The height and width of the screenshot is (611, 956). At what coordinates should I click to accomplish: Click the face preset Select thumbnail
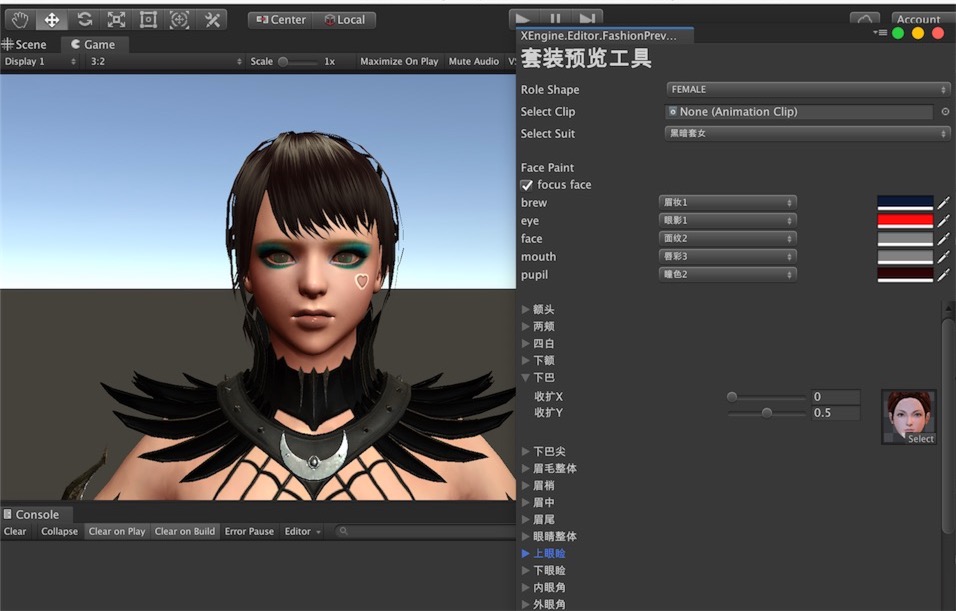(909, 416)
